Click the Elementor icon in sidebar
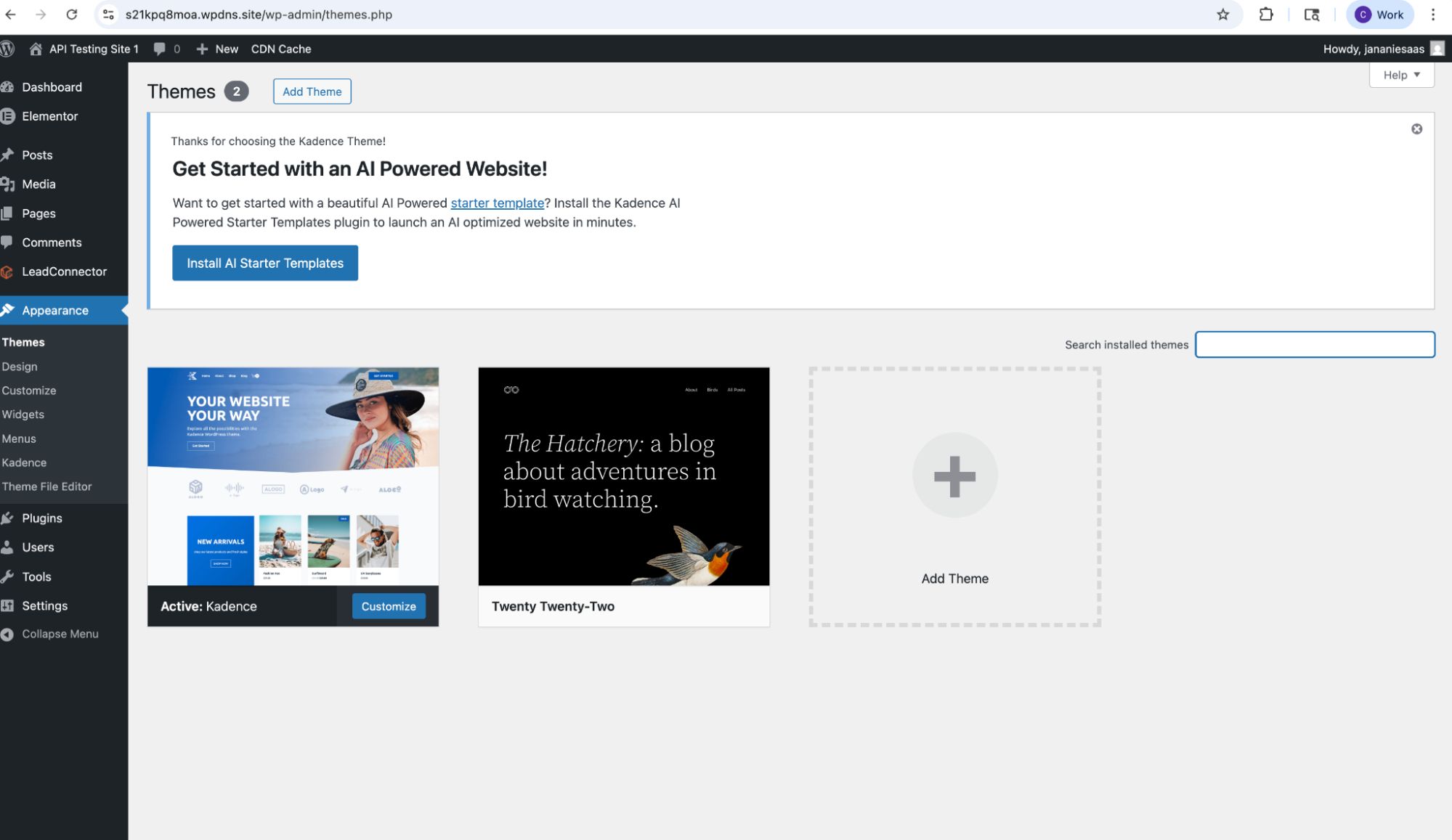 pyautogui.click(x=7, y=116)
